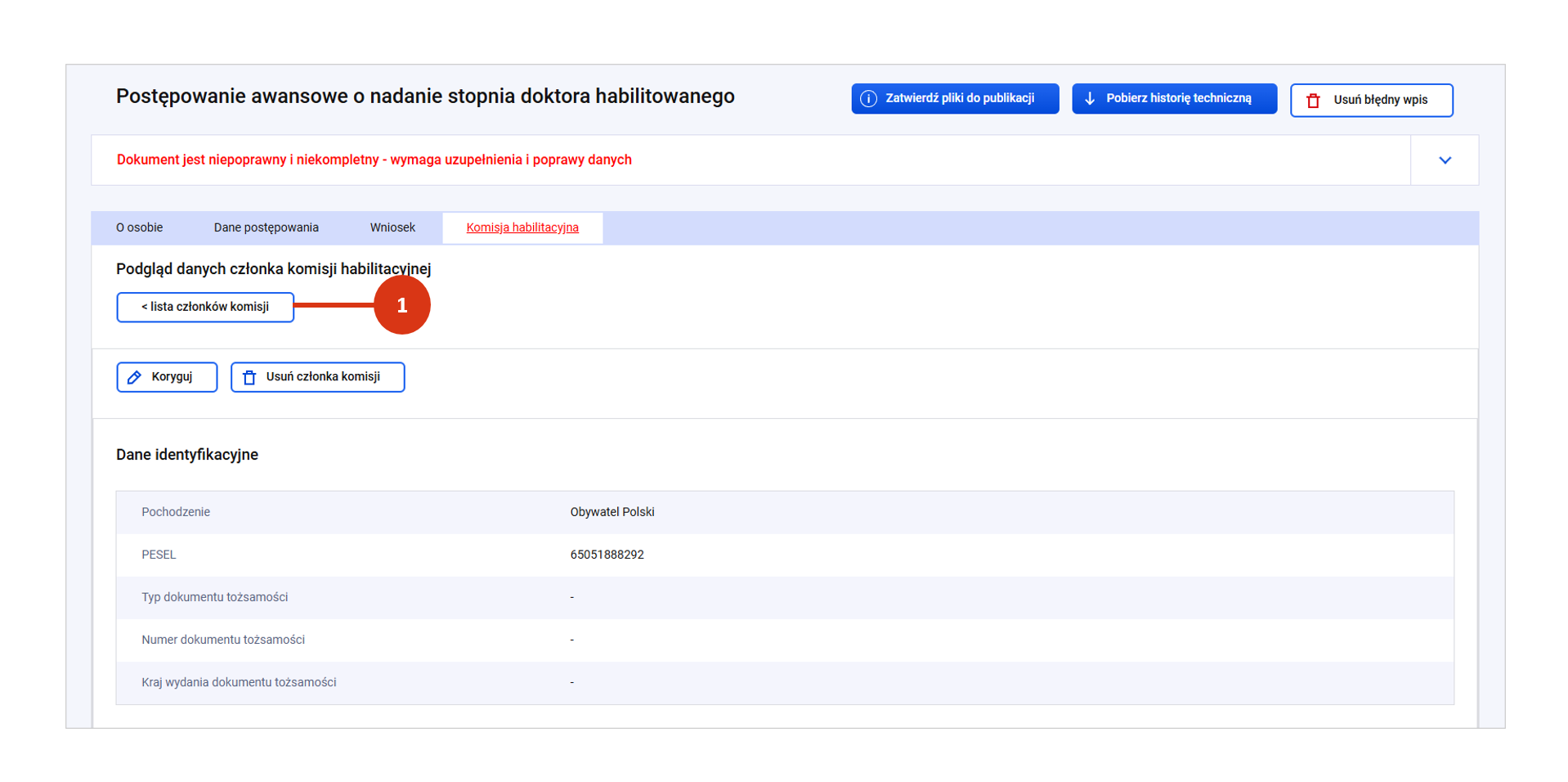Click the Dane identyfikacyjne section heading

[x=186, y=455]
